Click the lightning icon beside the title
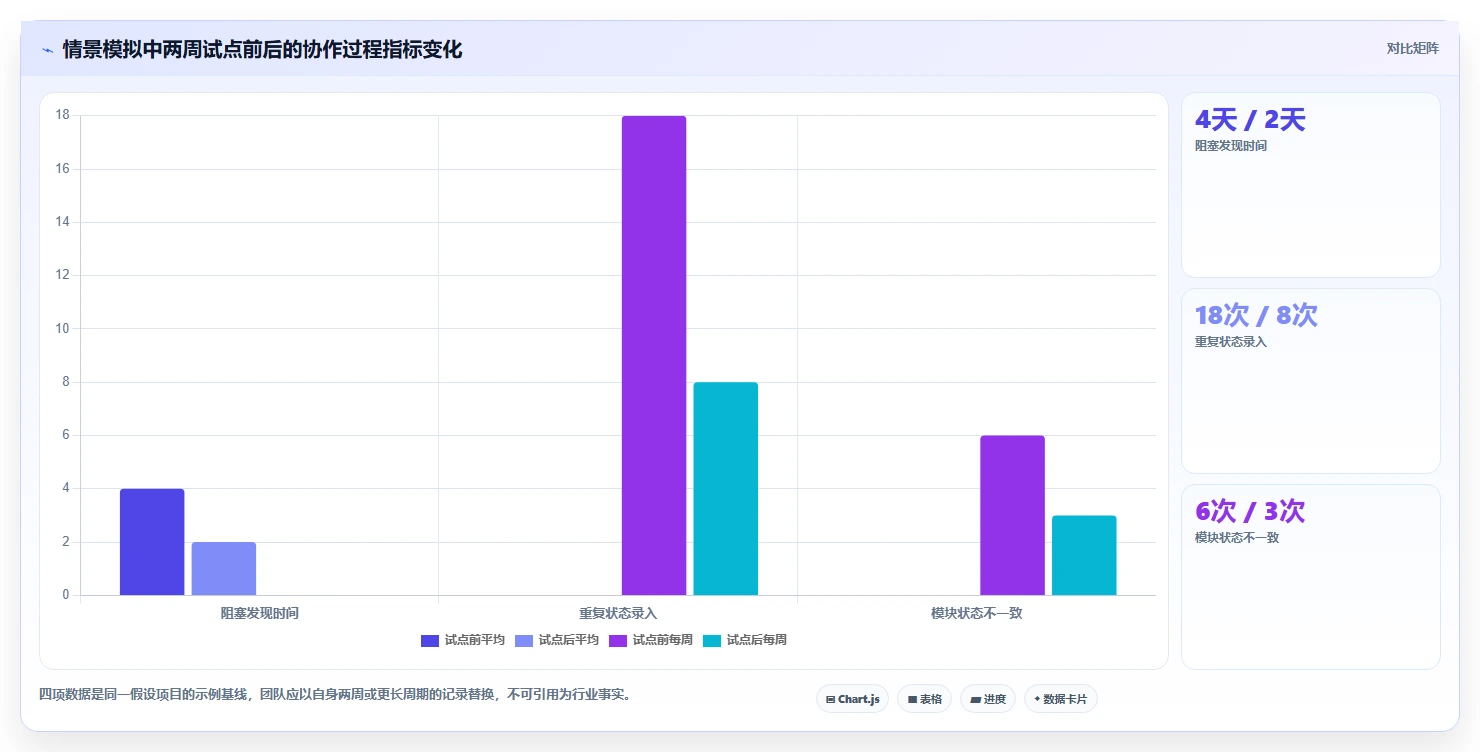The width and height of the screenshot is (1480, 752). [x=47, y=50]
